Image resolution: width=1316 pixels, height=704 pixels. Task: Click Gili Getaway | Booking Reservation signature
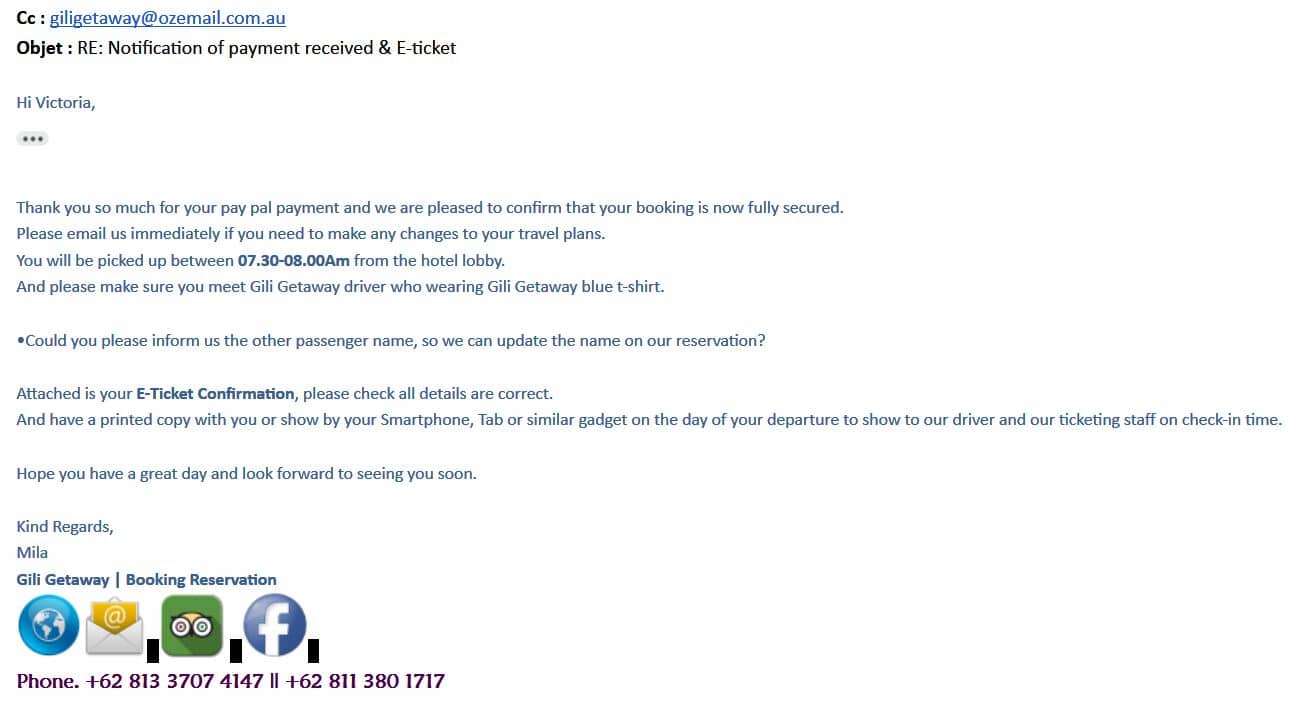pyautogui.click(x=146, y=580)
